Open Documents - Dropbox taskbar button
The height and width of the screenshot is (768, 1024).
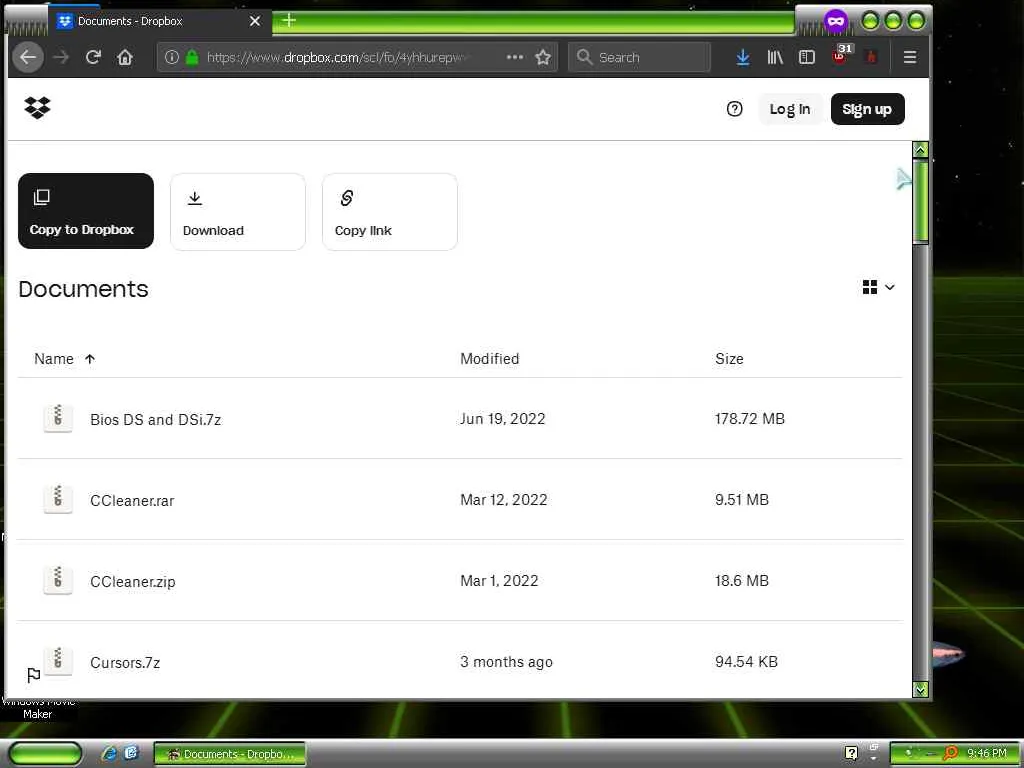[230, 754]
